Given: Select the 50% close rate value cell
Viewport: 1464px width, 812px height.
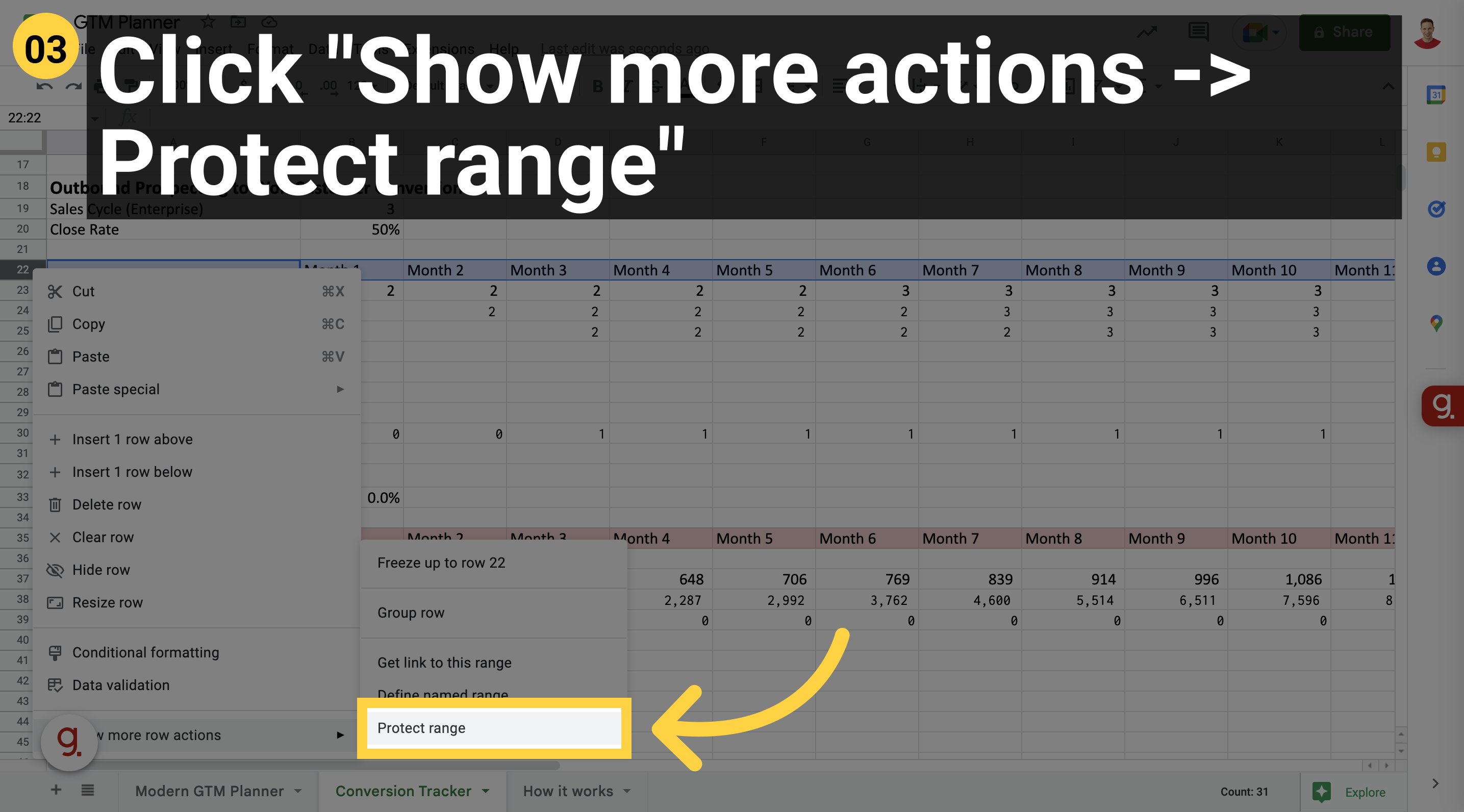Looking at the screenshot, I should point(352,230).
